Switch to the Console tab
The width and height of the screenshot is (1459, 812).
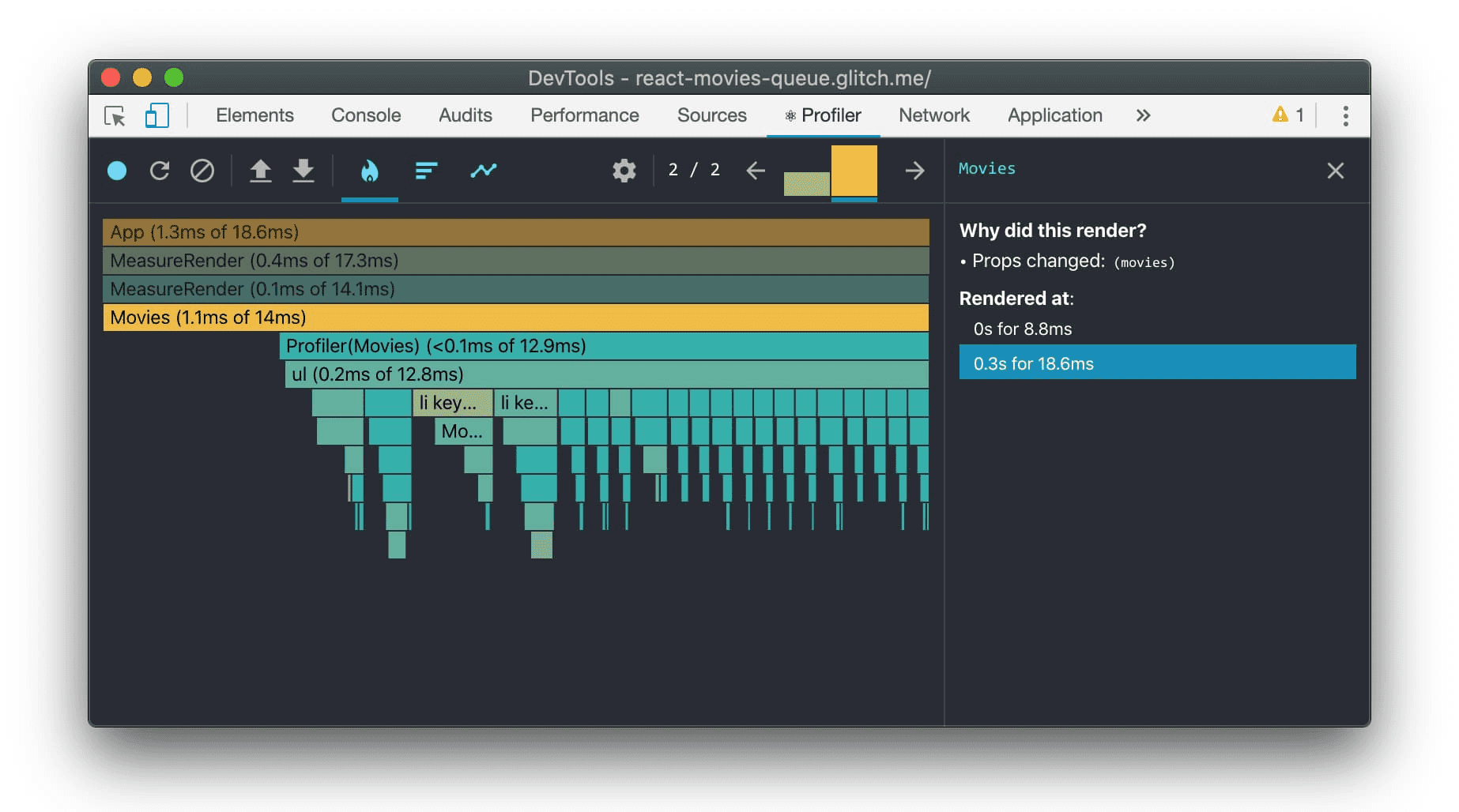(x=366, y=115)
